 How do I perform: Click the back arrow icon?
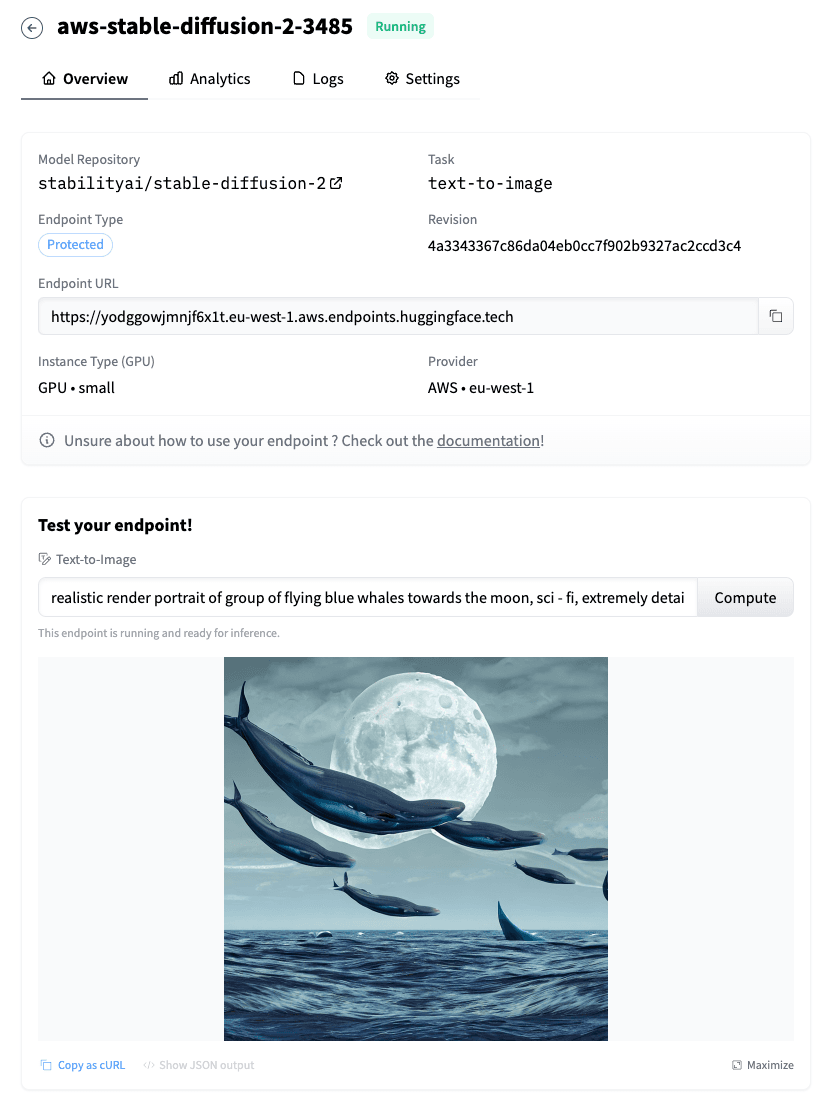(x=32, y=28)
